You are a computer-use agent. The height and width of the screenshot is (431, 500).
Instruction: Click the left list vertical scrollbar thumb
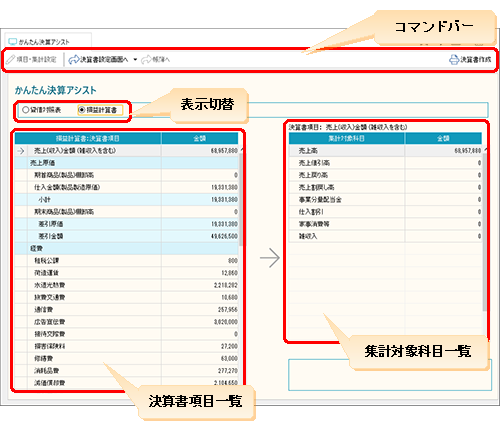(x=241, y=200)
